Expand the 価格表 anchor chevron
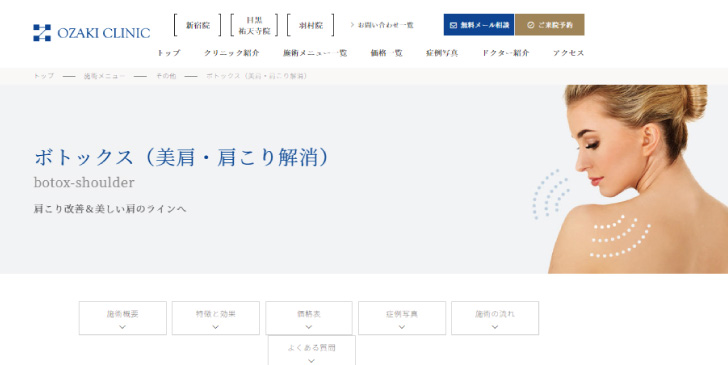728x365 pixels. coord(309,327)
